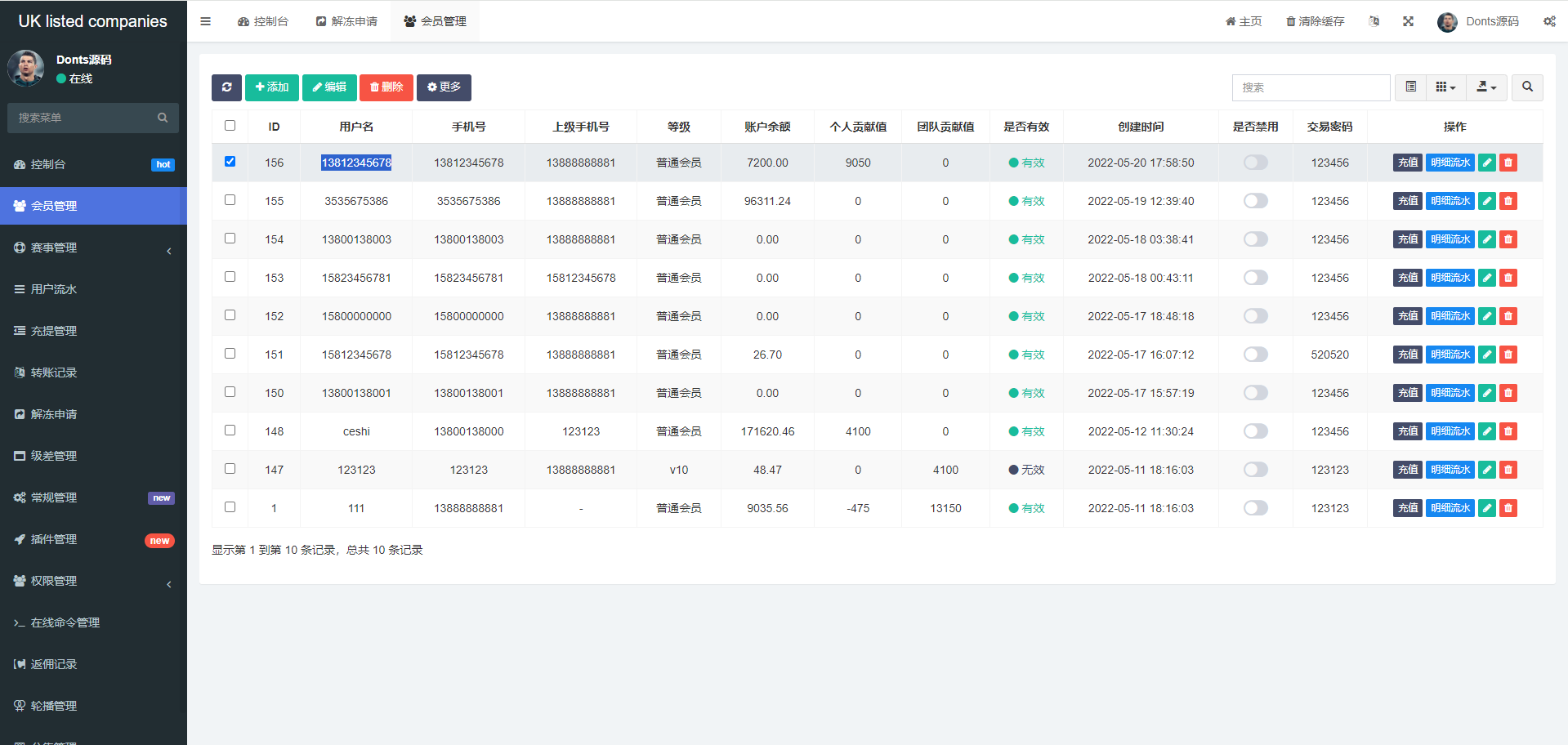Viewport: 1568px width, 745px height.
Task: Click the red trash icon for ID 148
Action: [1508, 431]
